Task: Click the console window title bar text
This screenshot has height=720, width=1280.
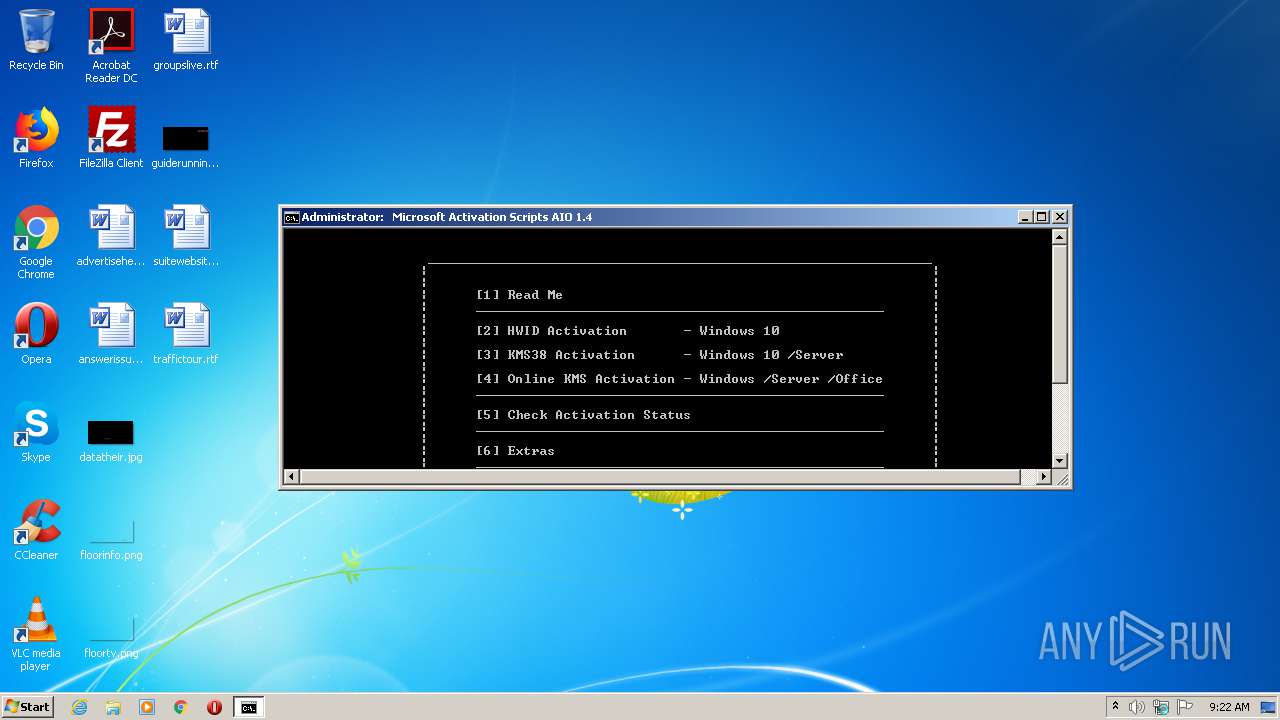Action: (x=447, y=217)
